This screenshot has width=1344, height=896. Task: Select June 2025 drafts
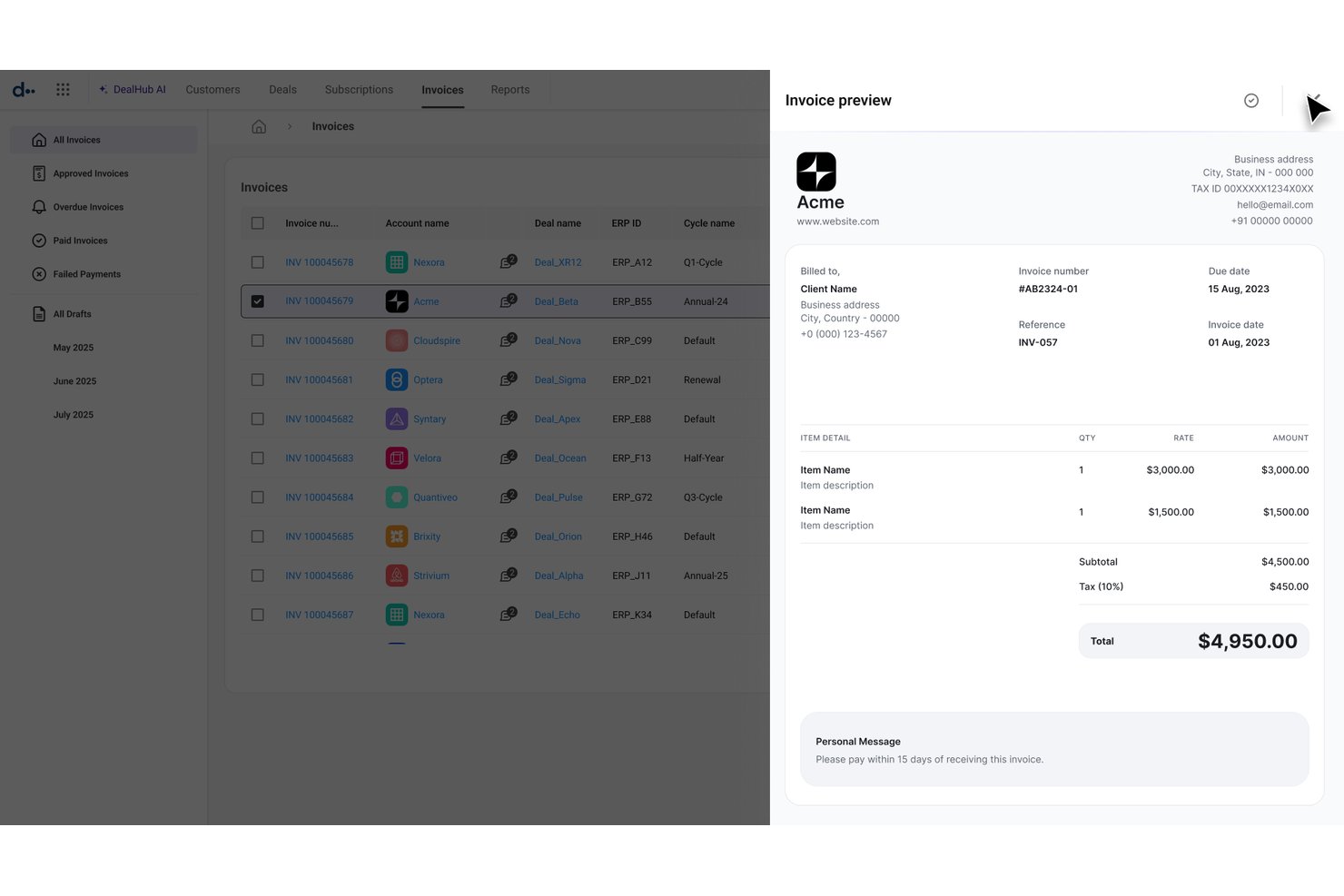74,381
